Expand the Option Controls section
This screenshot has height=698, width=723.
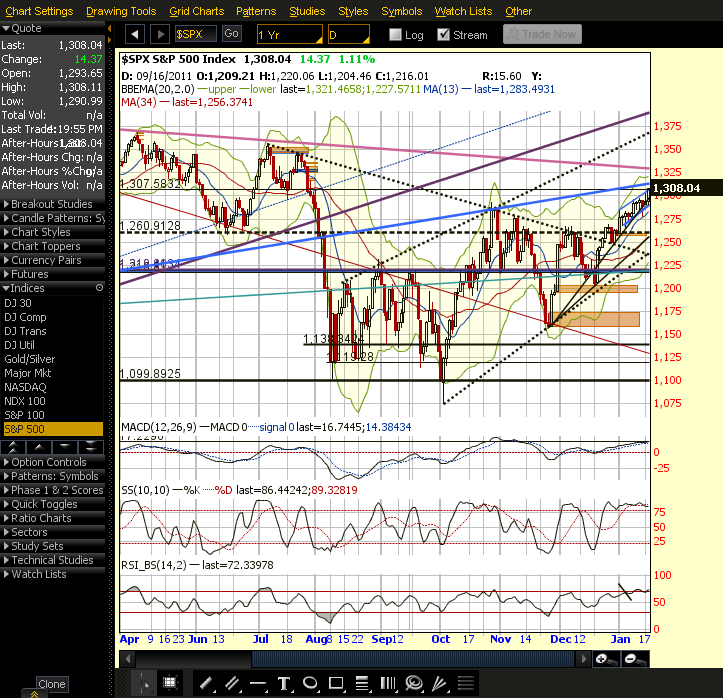[48, 462]
